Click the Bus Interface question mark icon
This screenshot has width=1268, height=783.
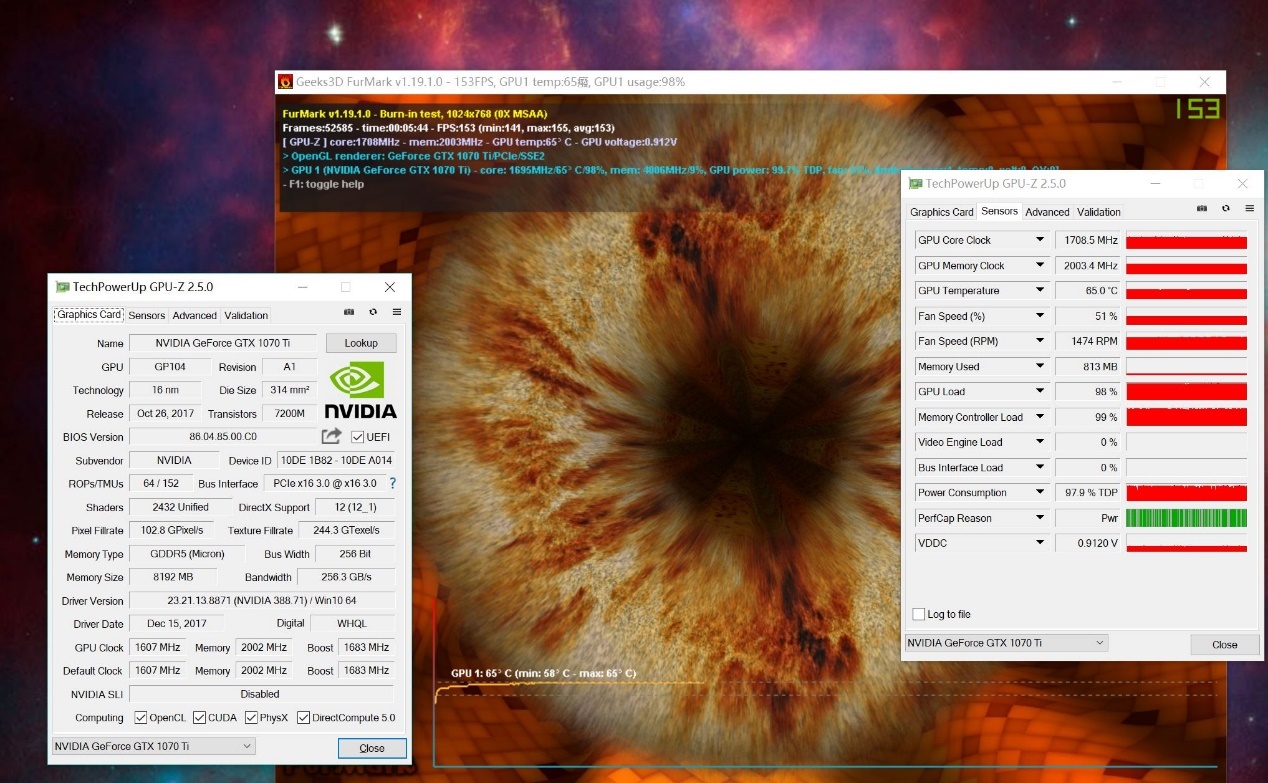(392, 484)
